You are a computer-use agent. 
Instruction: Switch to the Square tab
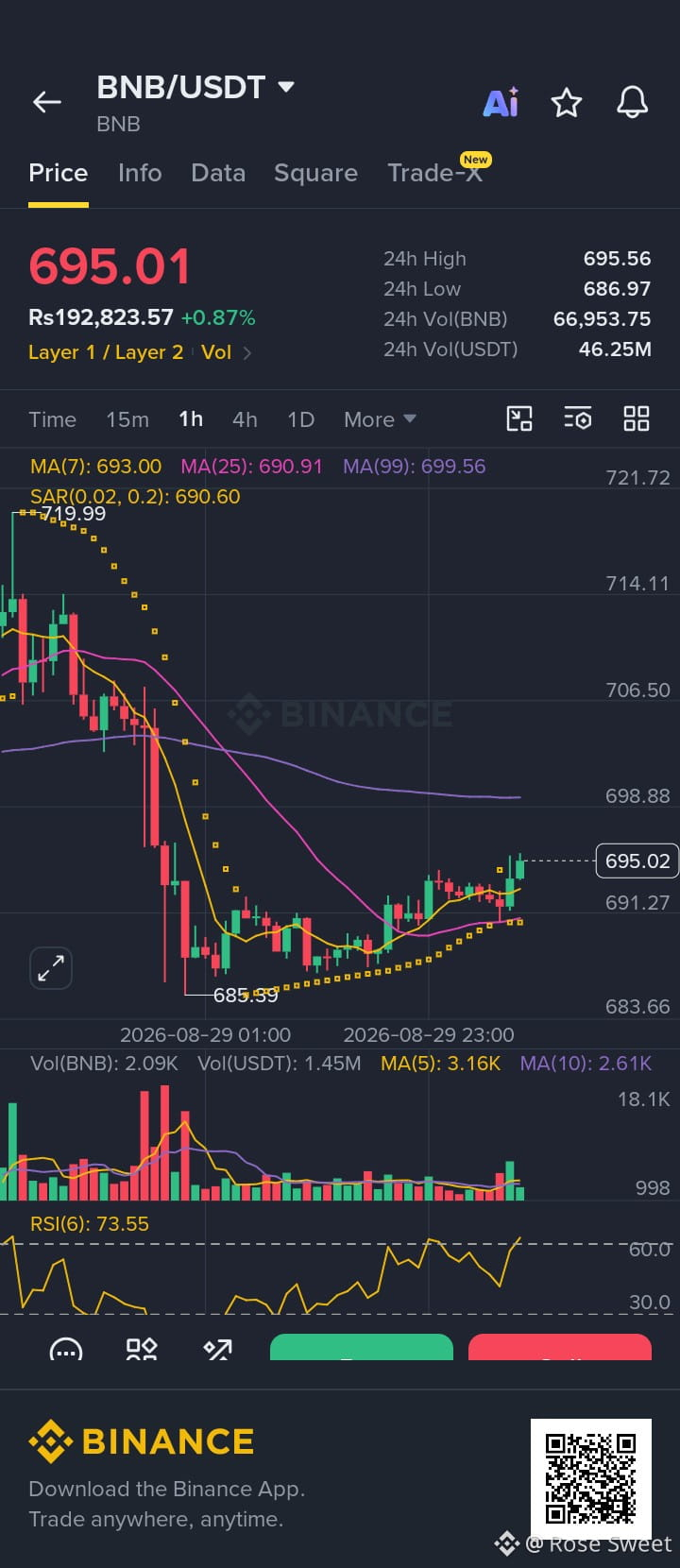click(315, 173)
